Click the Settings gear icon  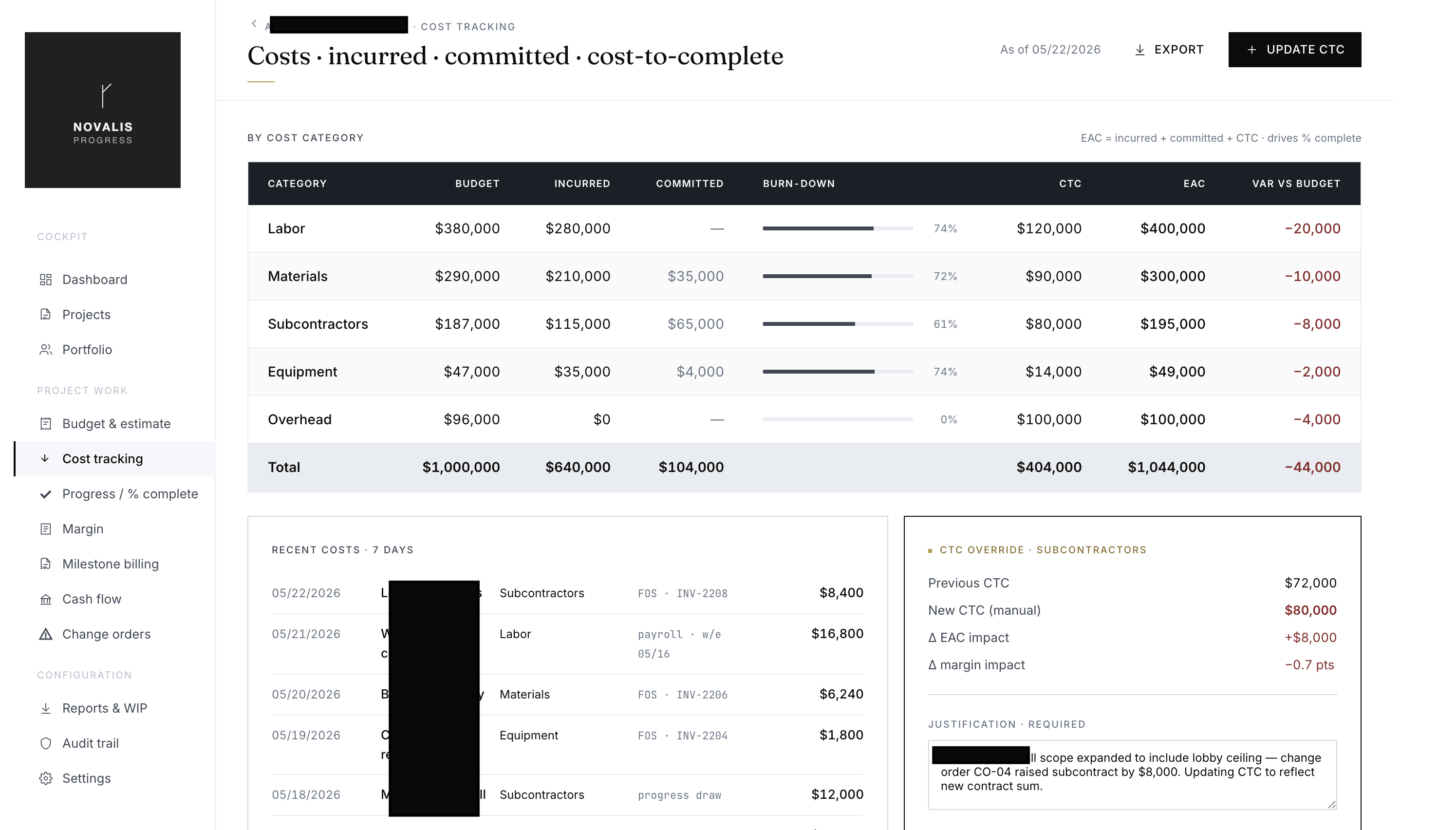pyautogui.click(x=46, y=778)
